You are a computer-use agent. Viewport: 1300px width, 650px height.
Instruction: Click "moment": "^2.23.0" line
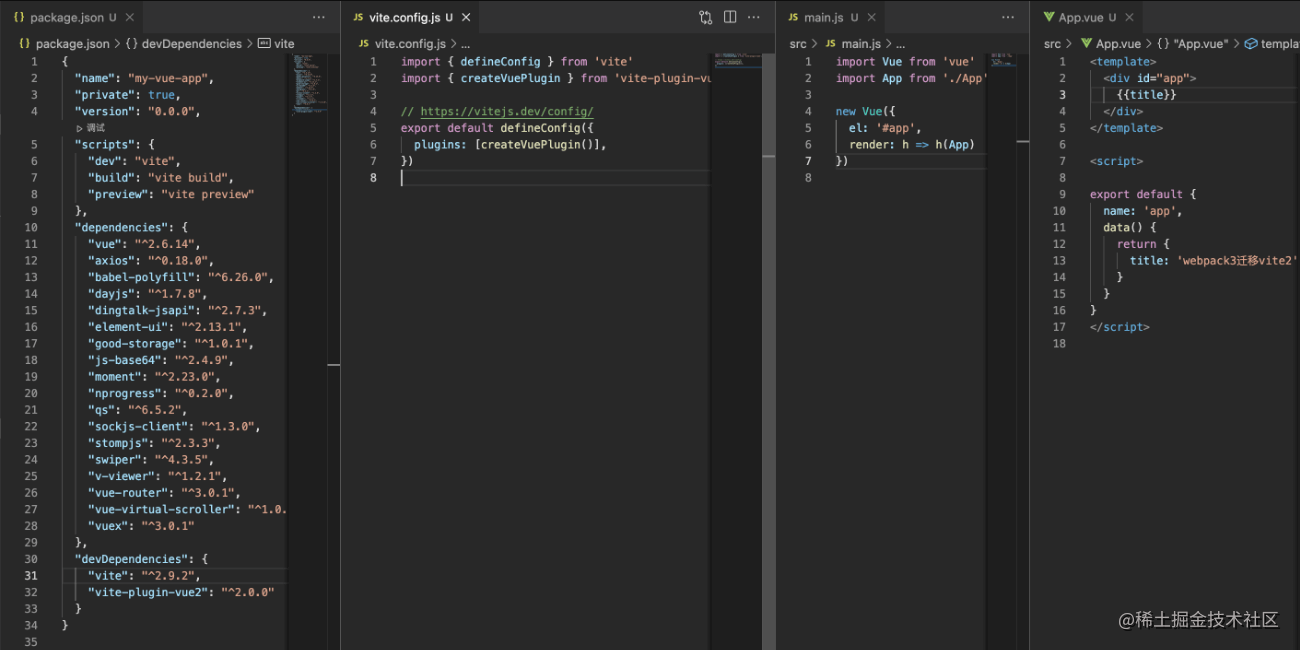pos(154,377)
